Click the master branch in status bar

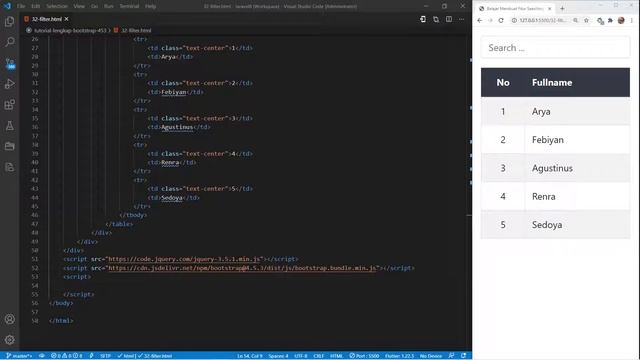pos(19,356)
